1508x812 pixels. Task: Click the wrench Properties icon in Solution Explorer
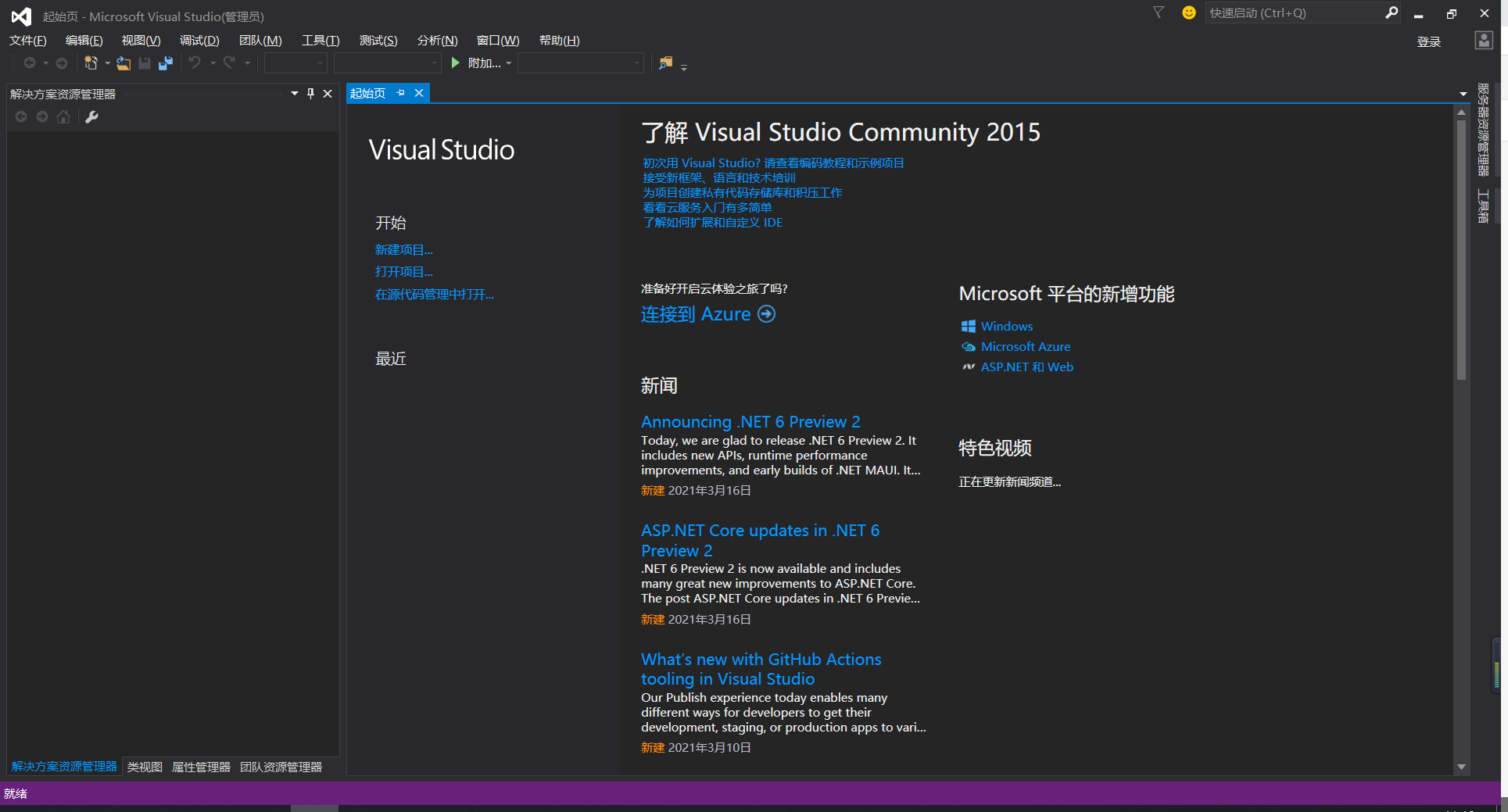pyautogui.click(x=91, y=116)
